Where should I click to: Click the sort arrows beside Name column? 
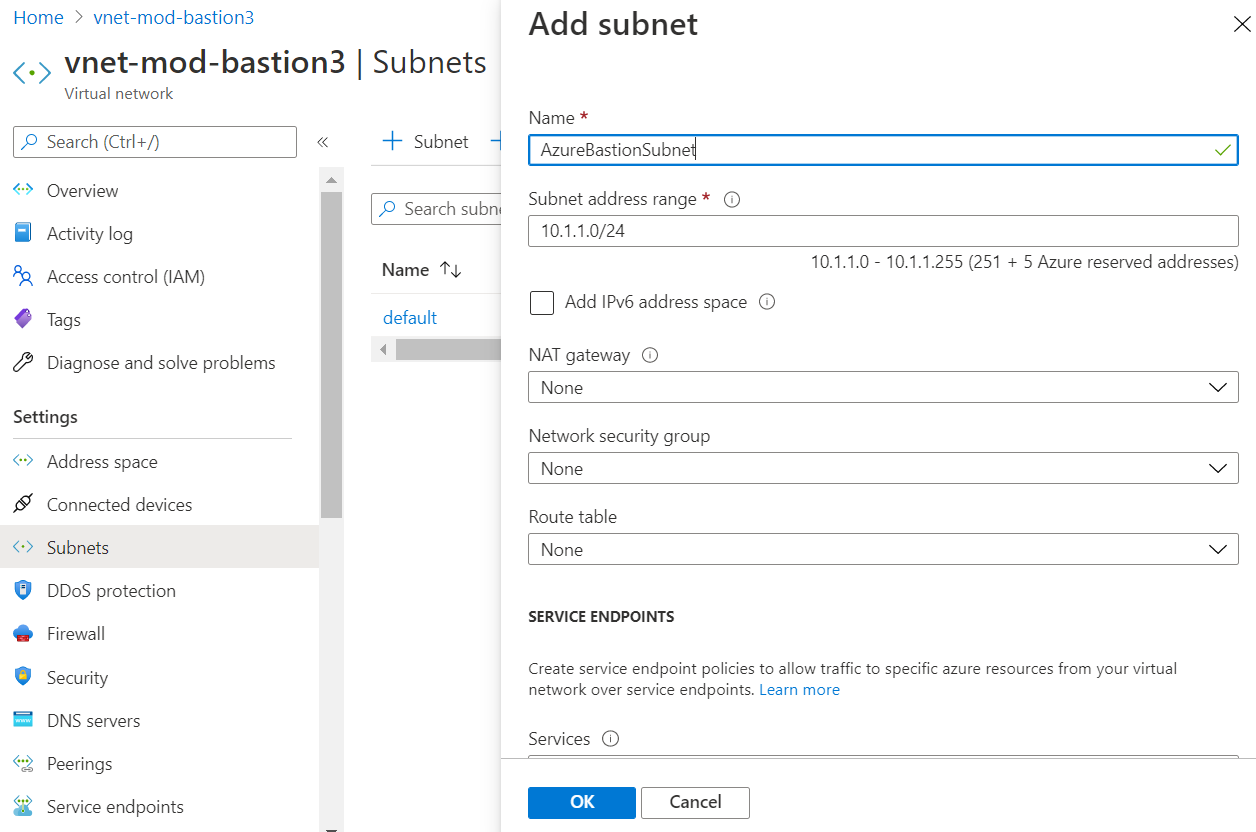point(450,270)
